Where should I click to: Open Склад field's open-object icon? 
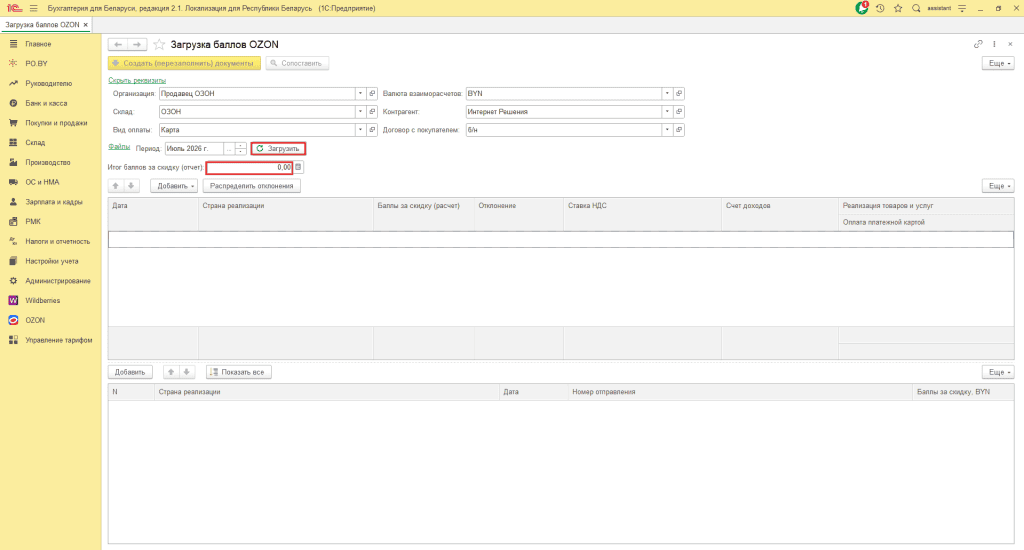[372, 112]
